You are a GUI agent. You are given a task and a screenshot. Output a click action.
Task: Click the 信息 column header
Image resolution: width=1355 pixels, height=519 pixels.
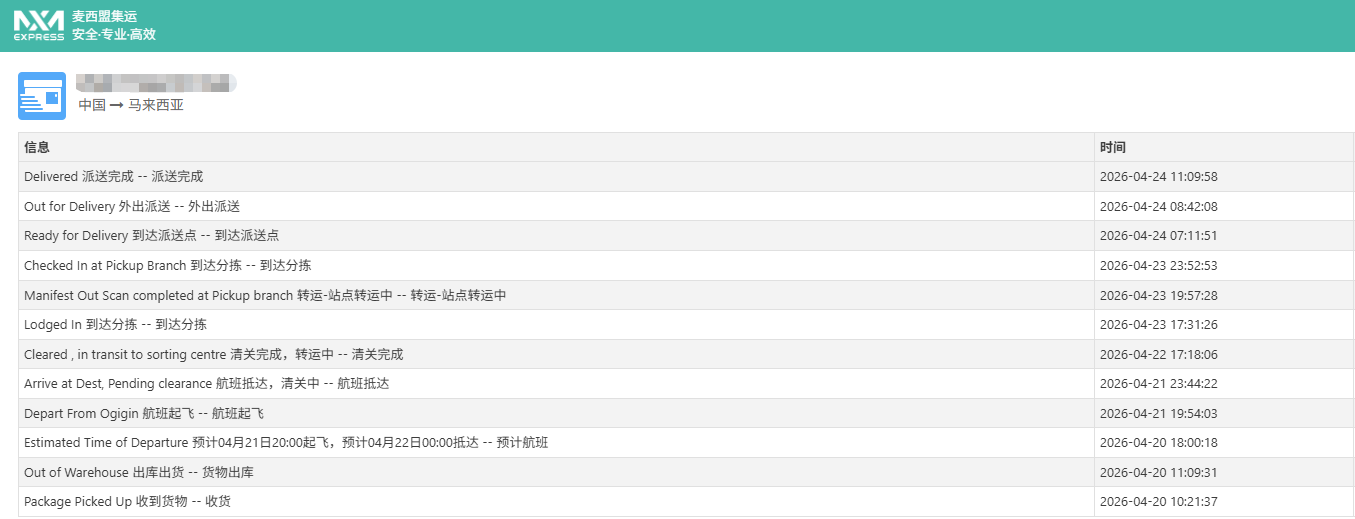click(x=37, y=147)
